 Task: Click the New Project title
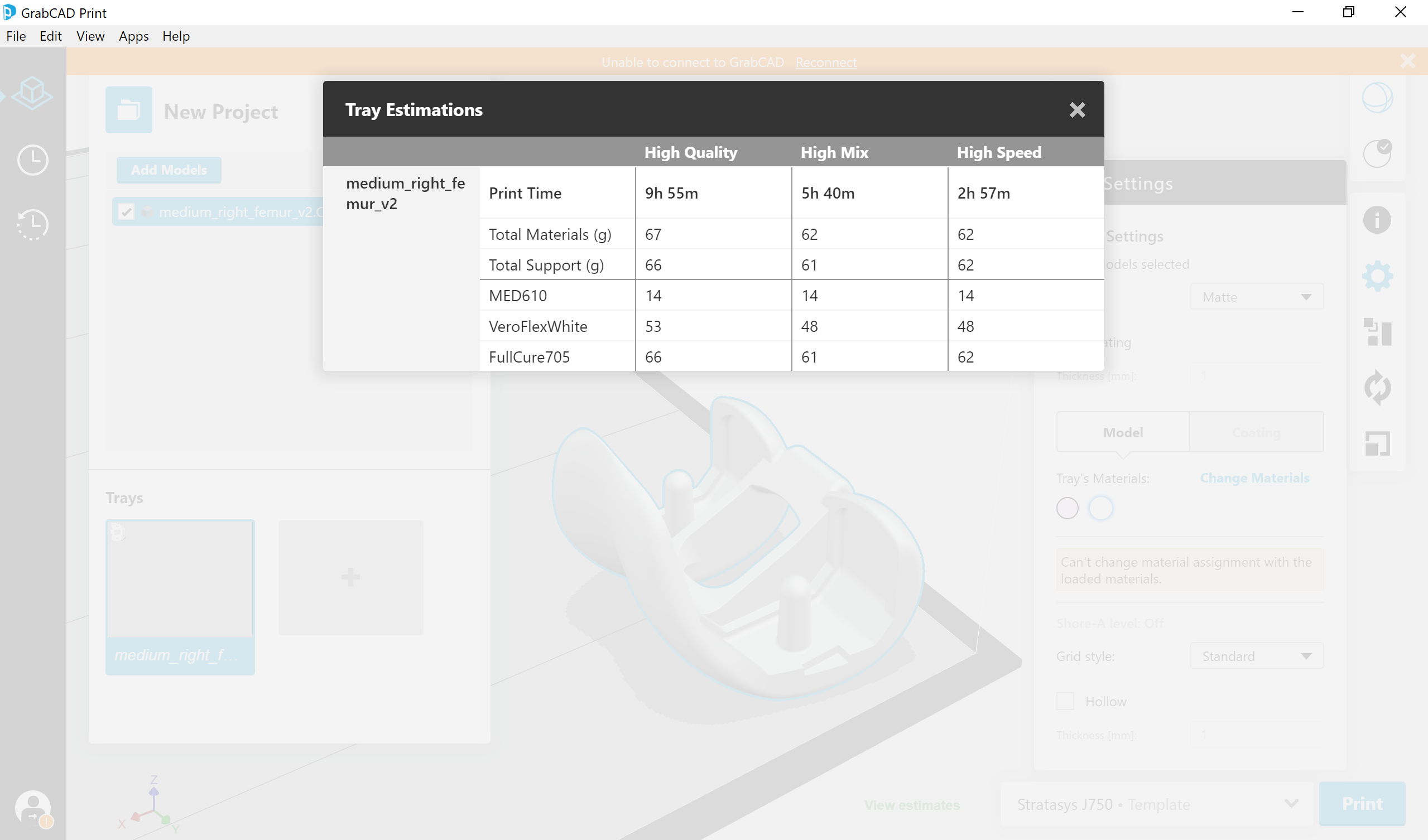[221, 112]
